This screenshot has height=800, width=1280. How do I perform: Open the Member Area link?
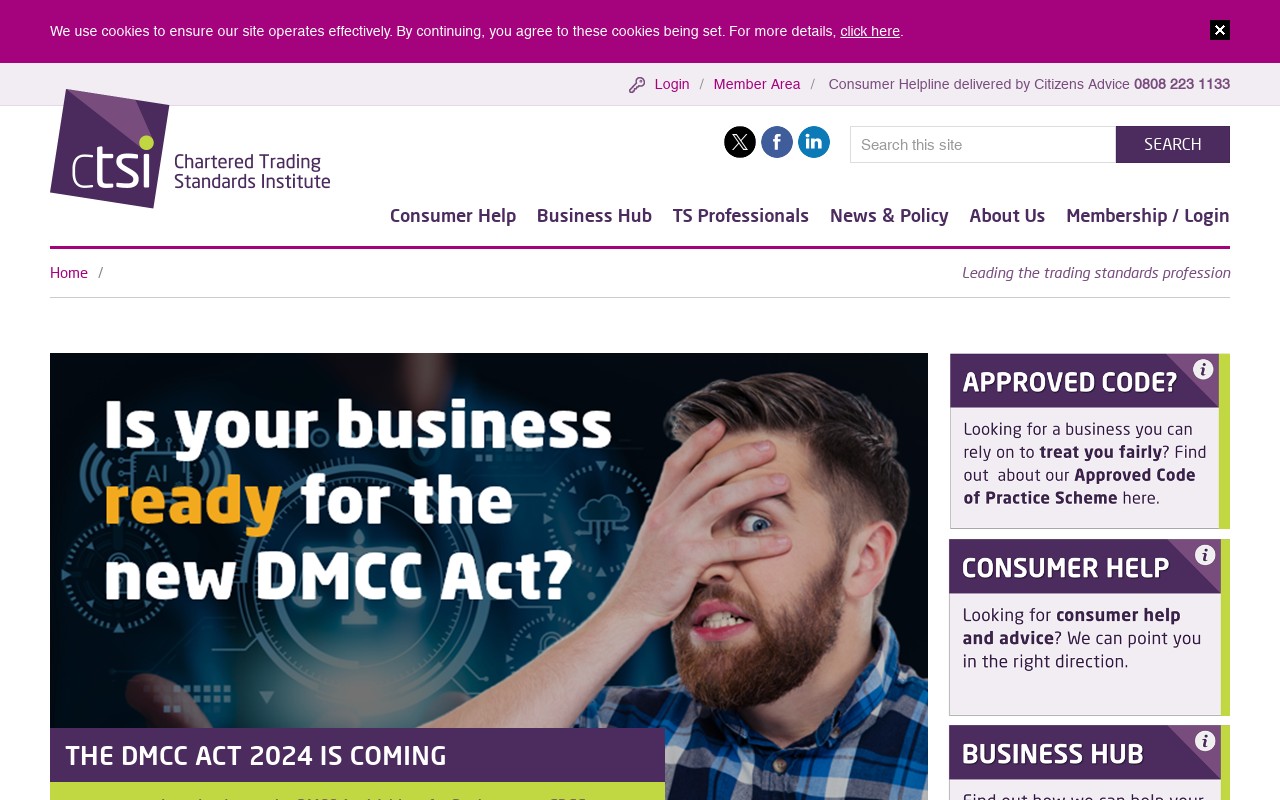click(757, 84)
